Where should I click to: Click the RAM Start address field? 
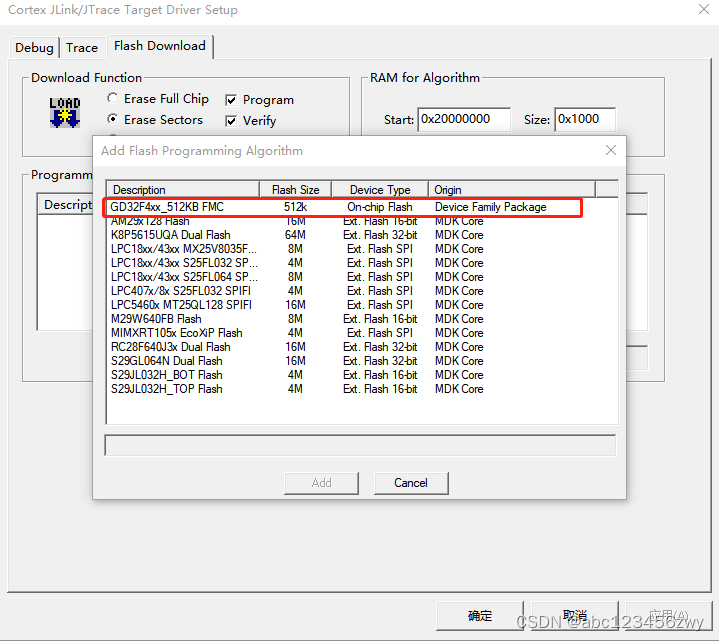[x=464, y=119]
